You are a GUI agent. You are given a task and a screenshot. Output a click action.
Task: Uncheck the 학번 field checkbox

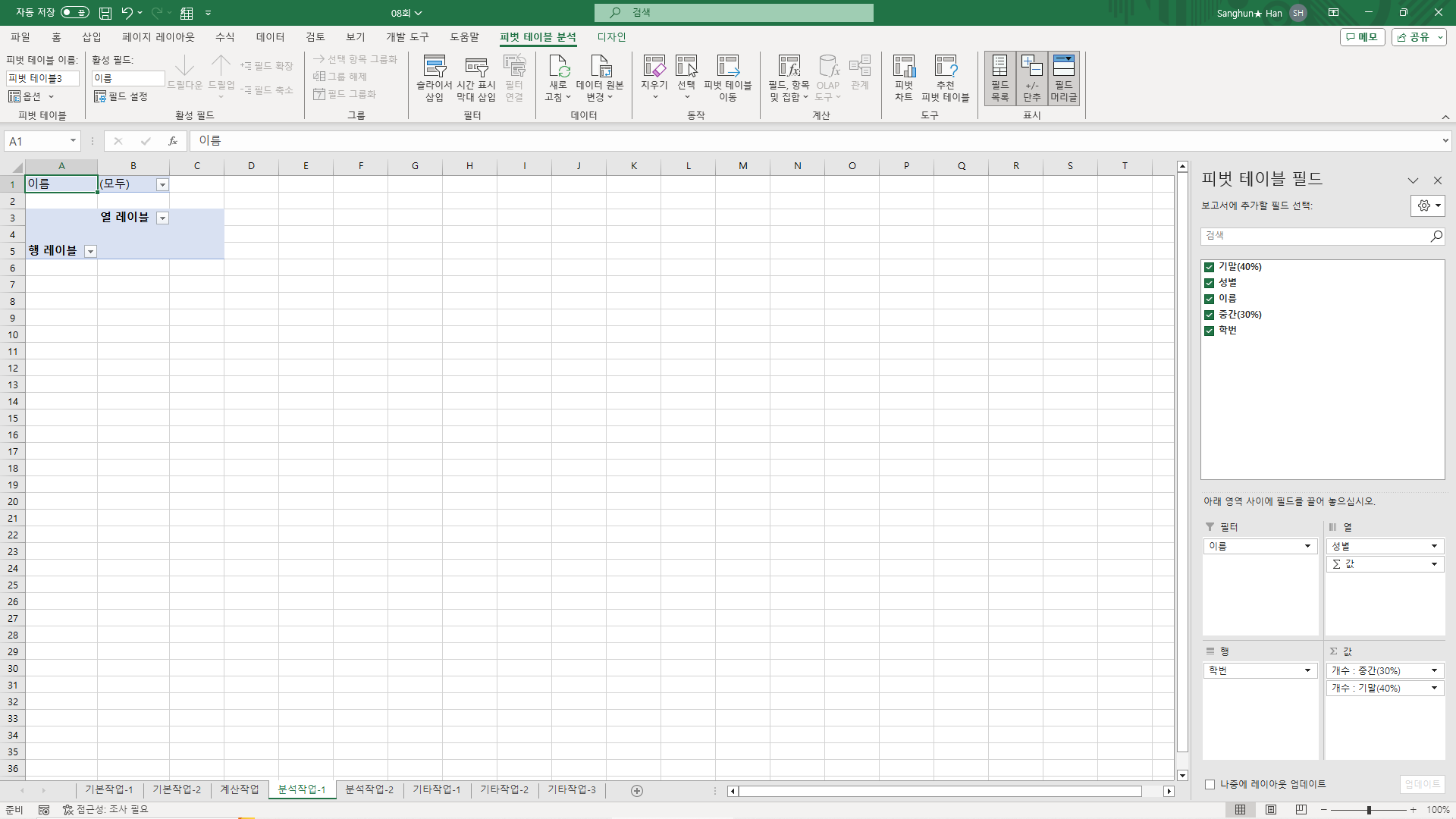1210,331
